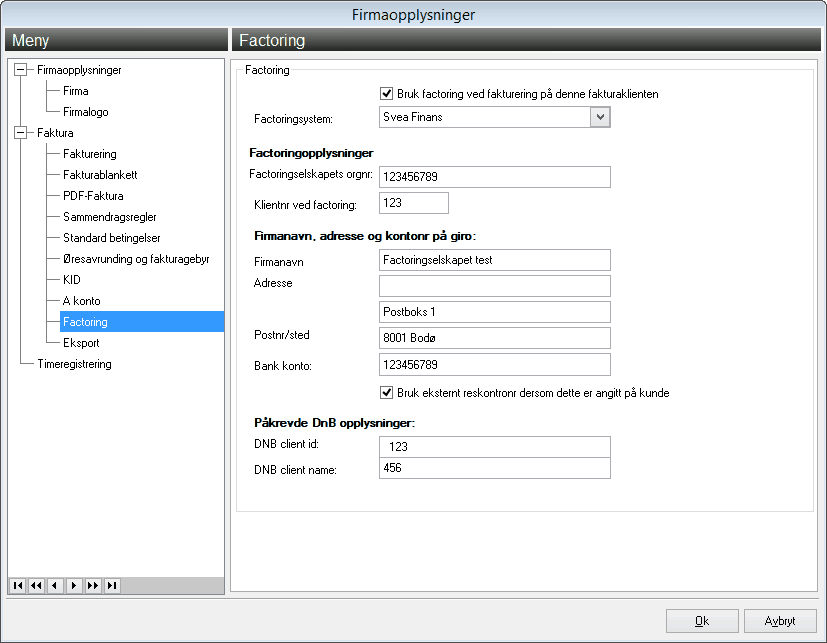Uncheck 'Bruk factoring ved fakturering' checkbox
Image resolution: width=827 pixels, height=643 pixels.
pos(386,94)
